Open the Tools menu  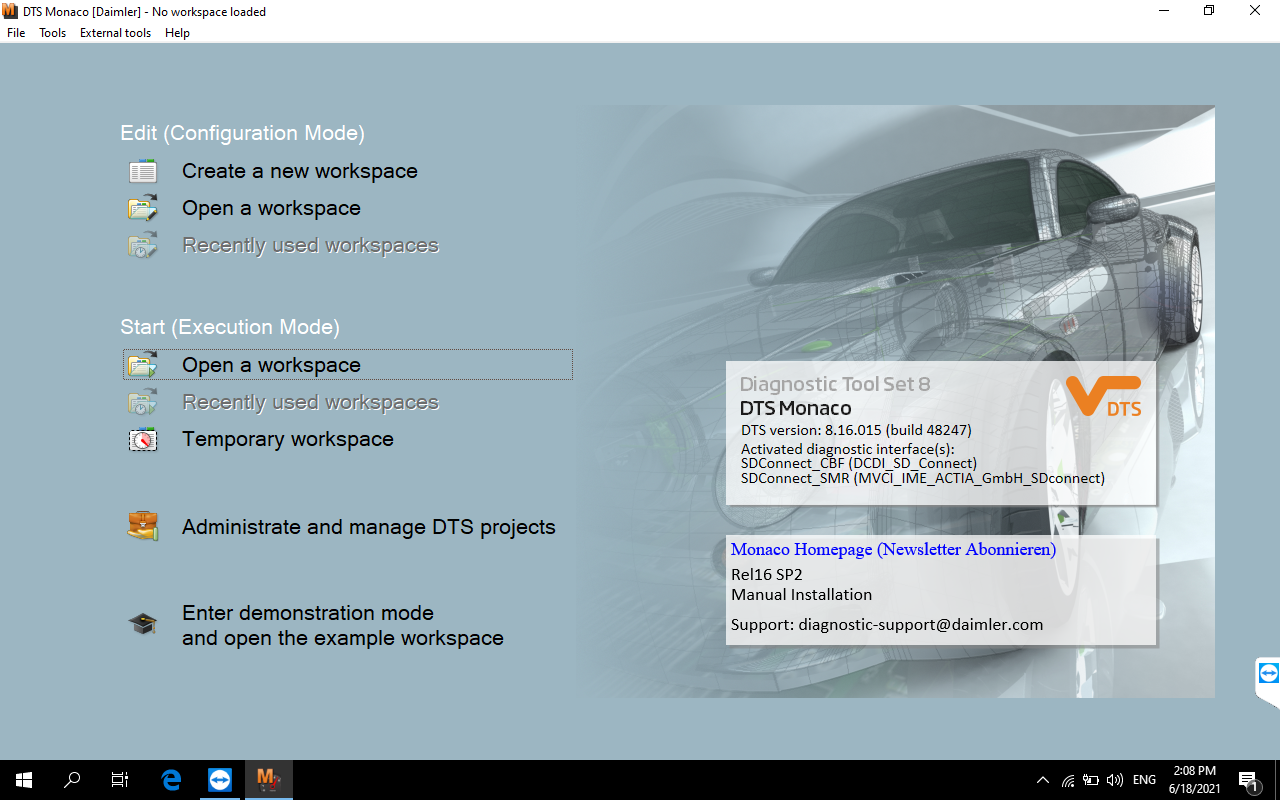53,33
